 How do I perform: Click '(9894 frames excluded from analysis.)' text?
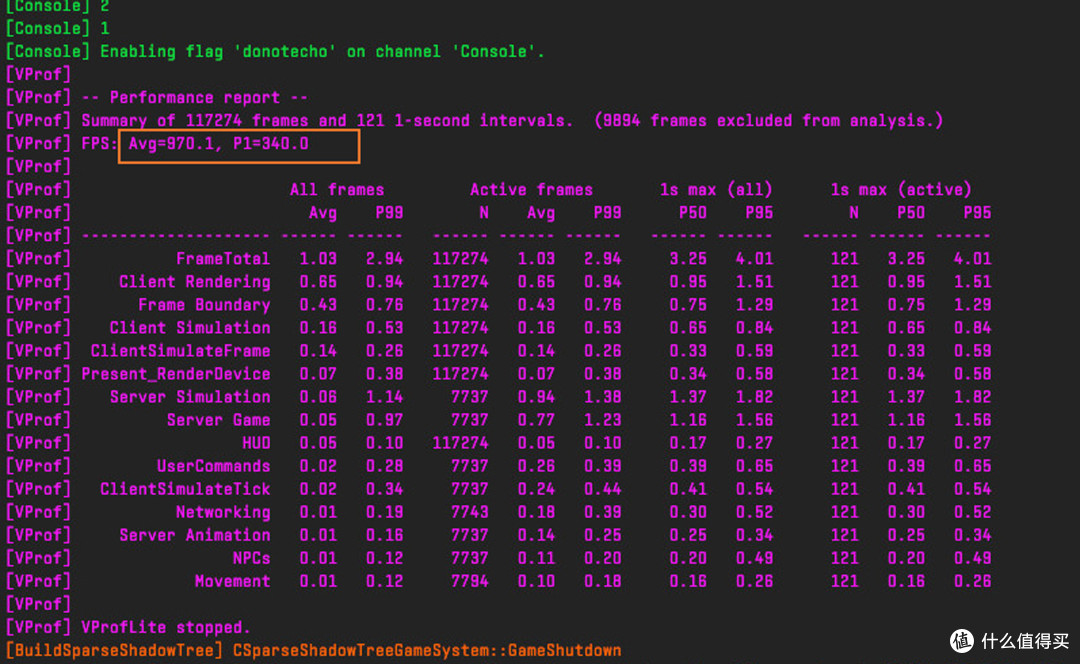point(769,121)
